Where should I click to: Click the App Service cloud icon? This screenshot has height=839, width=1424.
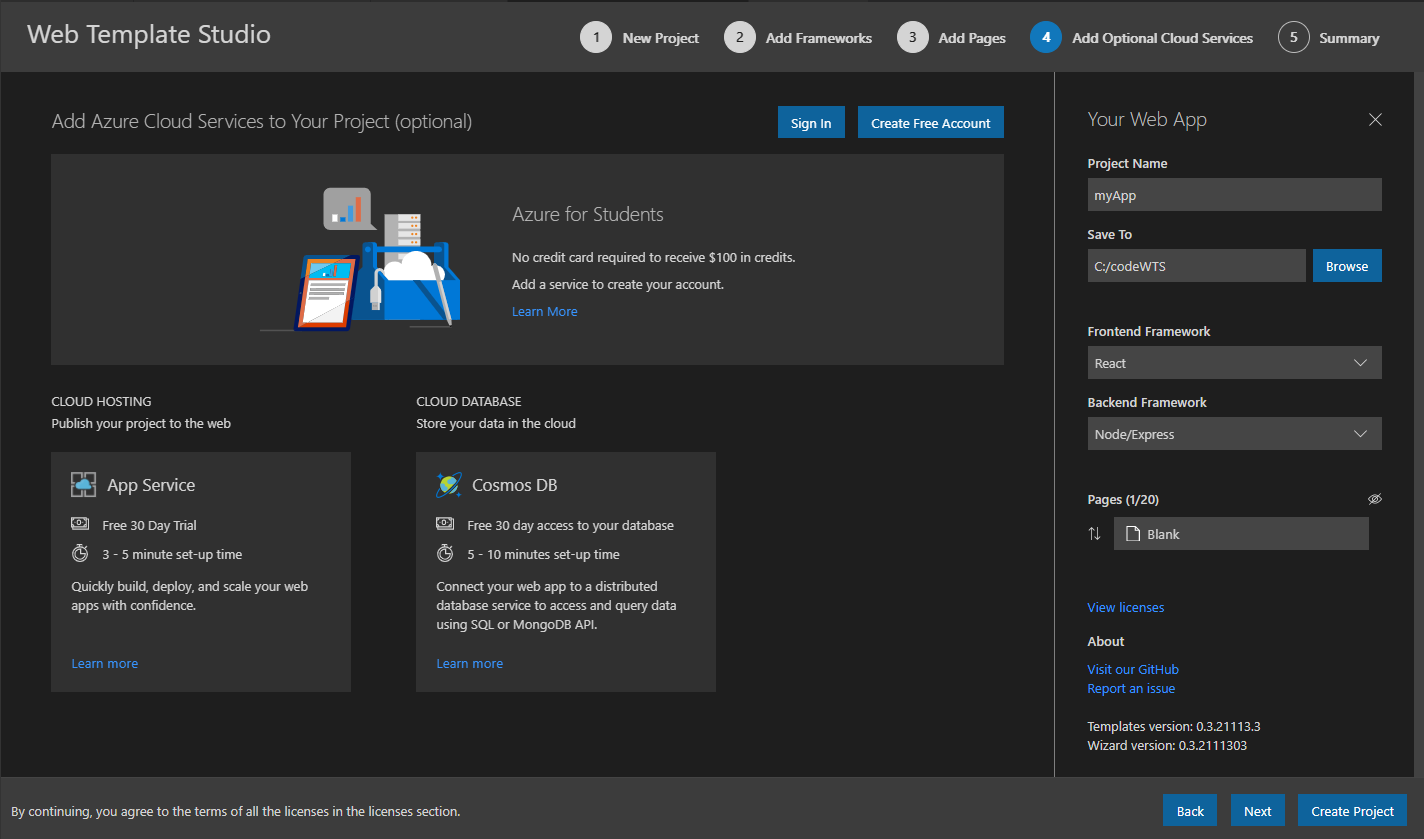pyautogui.click(x=83, y=485)
